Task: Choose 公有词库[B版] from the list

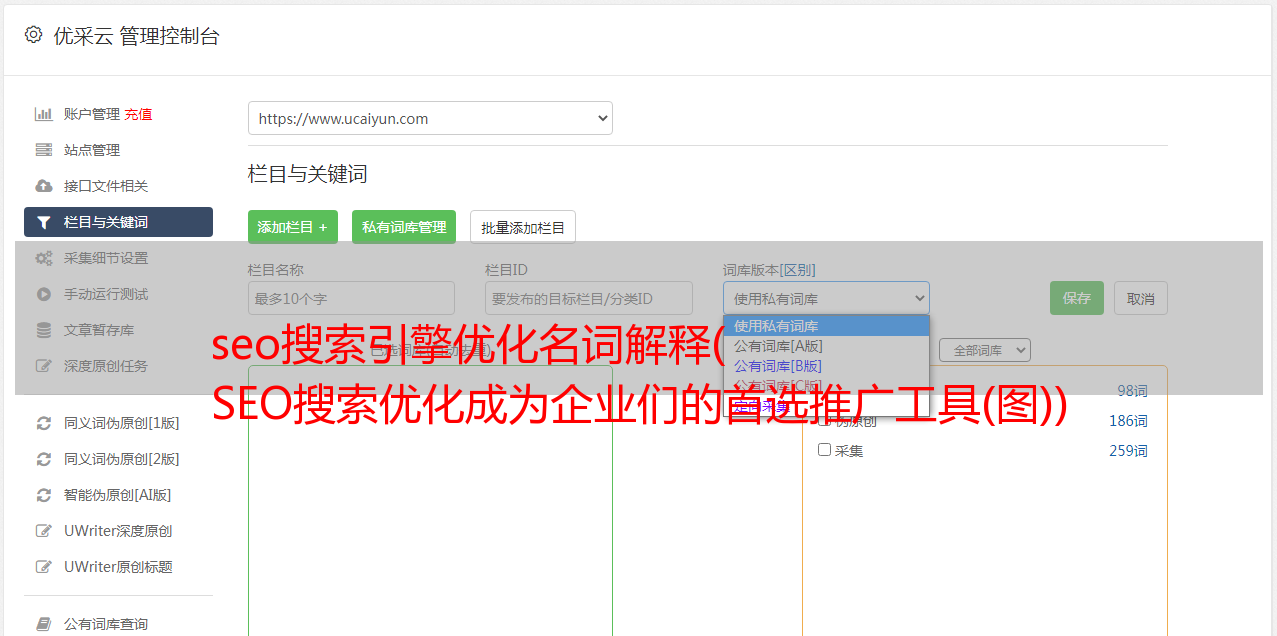Action: coord(826,366)
